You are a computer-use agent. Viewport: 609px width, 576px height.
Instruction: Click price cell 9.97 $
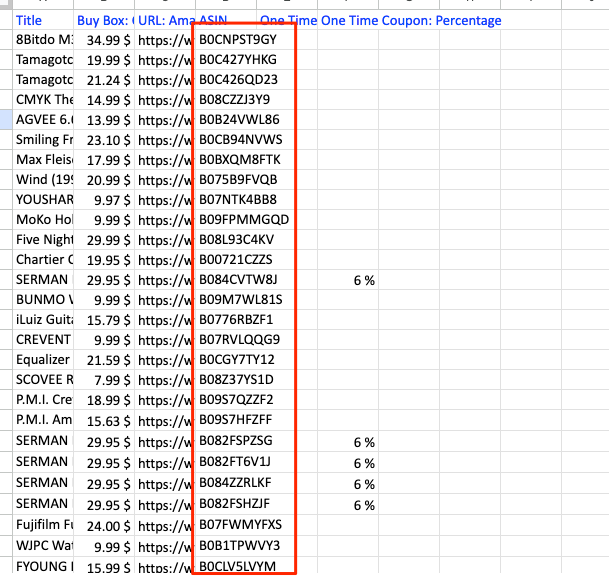point(104,200)
